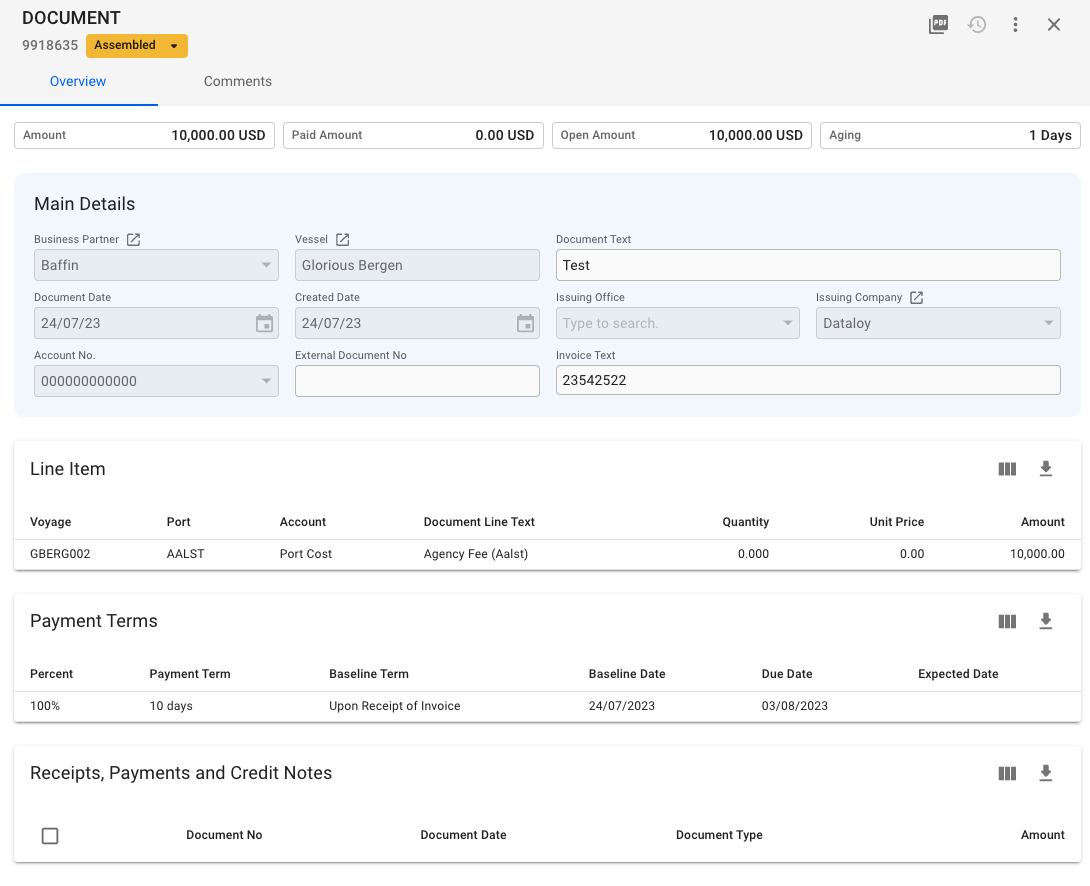
Task: Open the PDF export icon
Action: tap(938, 25)
